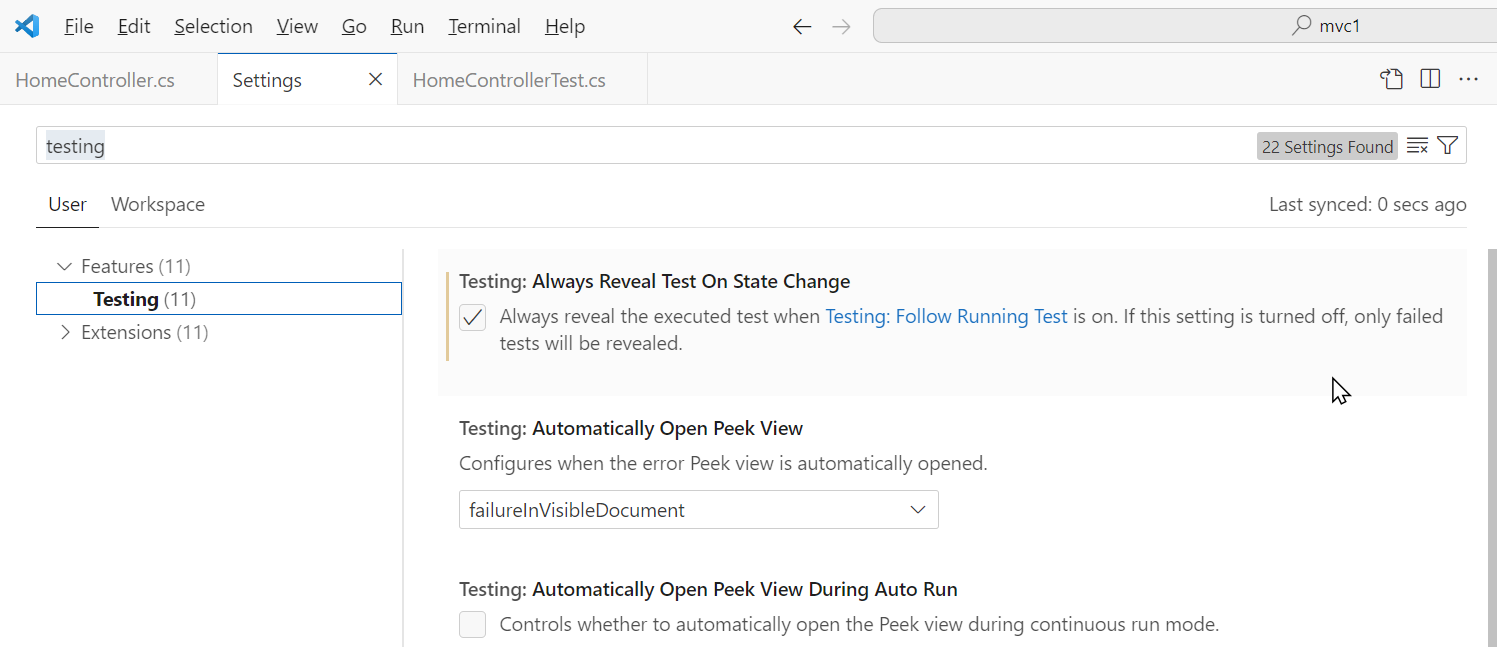
Task: Click the mvc1 command center search box
Action: pos(1185,26)
